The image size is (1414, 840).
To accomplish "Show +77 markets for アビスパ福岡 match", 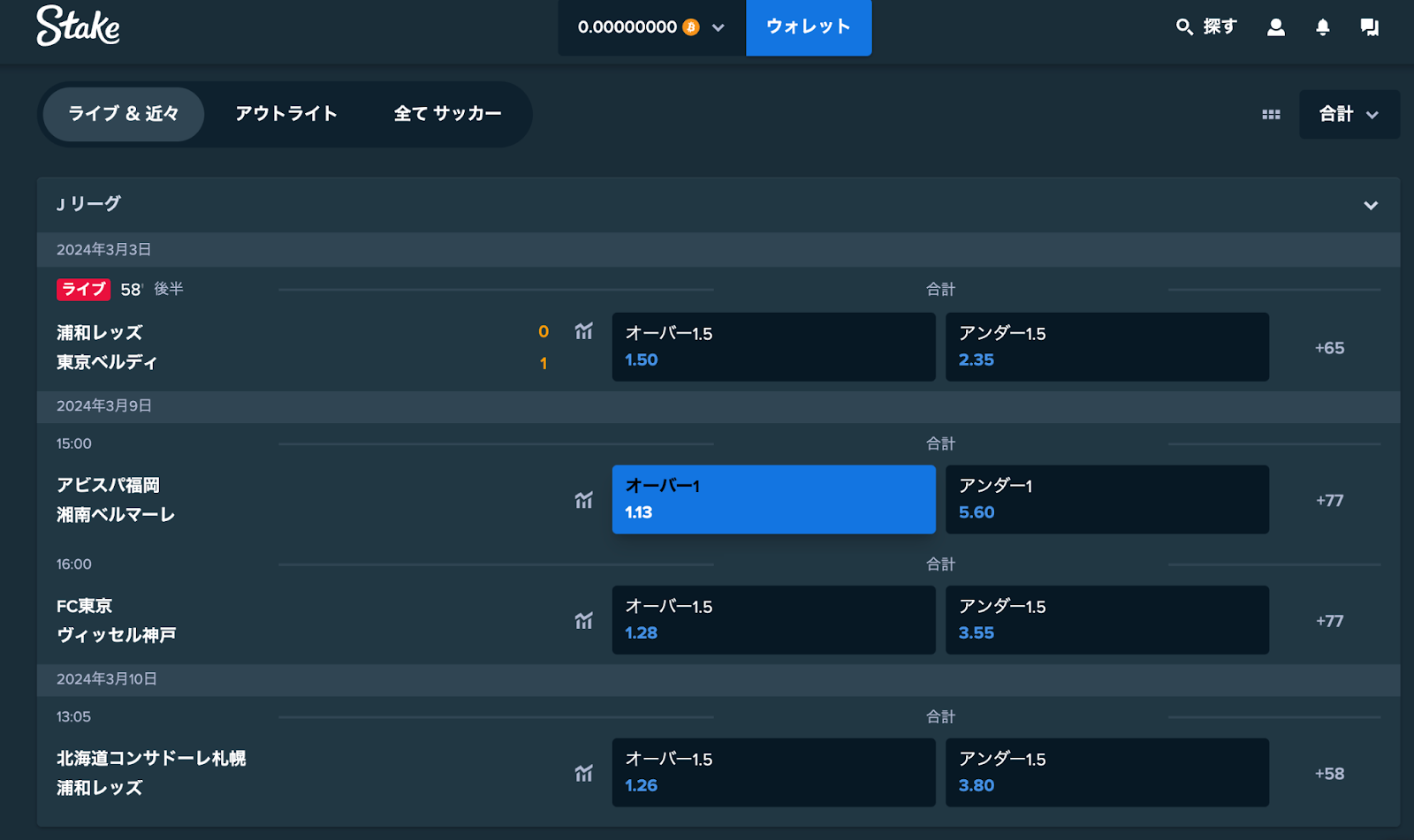I will pos(1329,501).
